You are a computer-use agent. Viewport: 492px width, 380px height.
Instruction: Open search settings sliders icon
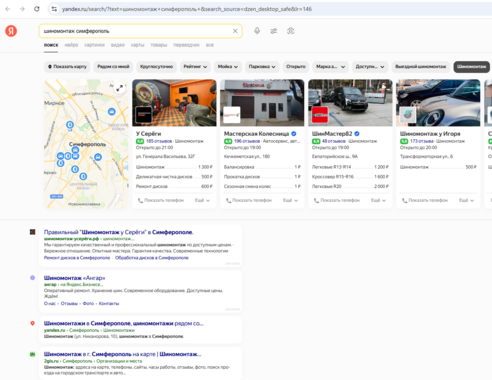pos(274,31)
